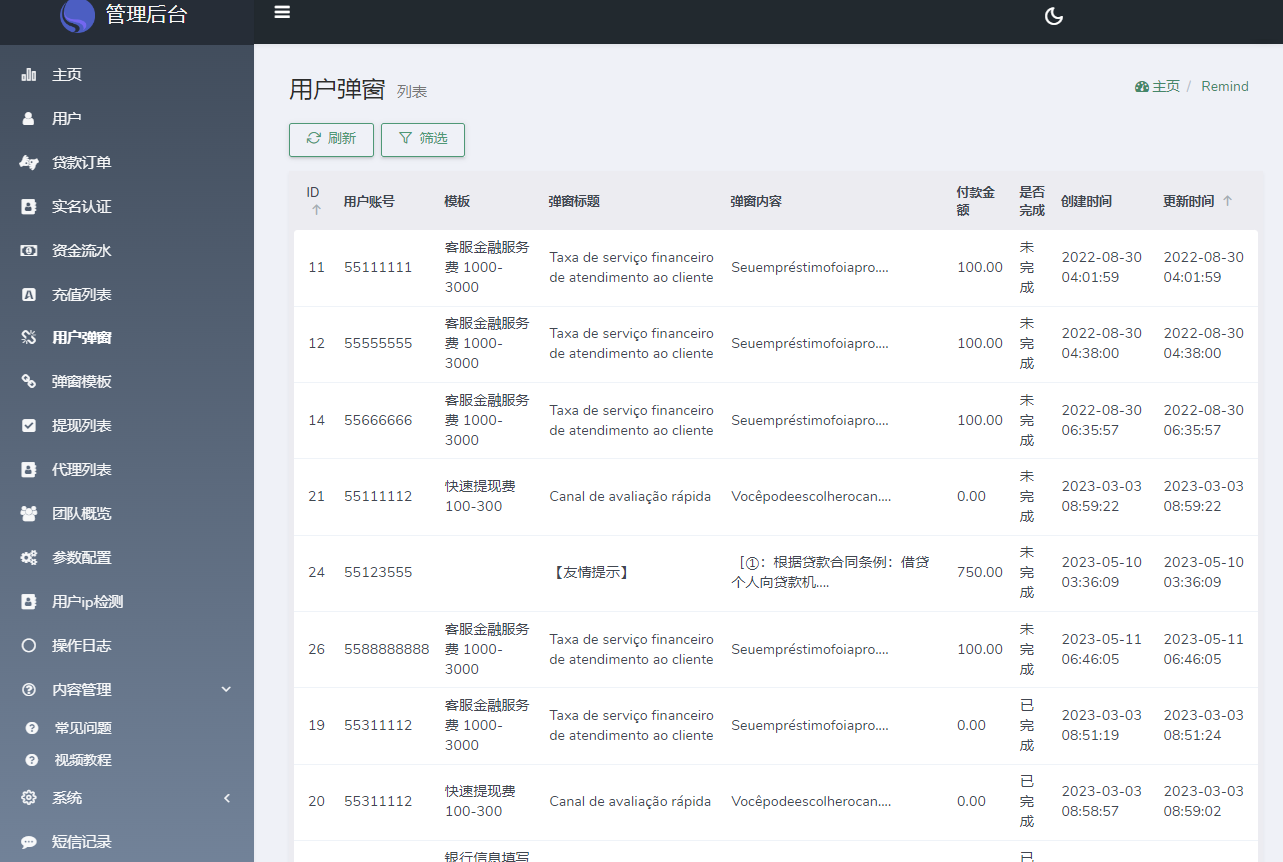Click 未完成 status in row 21
The width and height of the screenshot is (1283, 862).
coord(1027,496)
